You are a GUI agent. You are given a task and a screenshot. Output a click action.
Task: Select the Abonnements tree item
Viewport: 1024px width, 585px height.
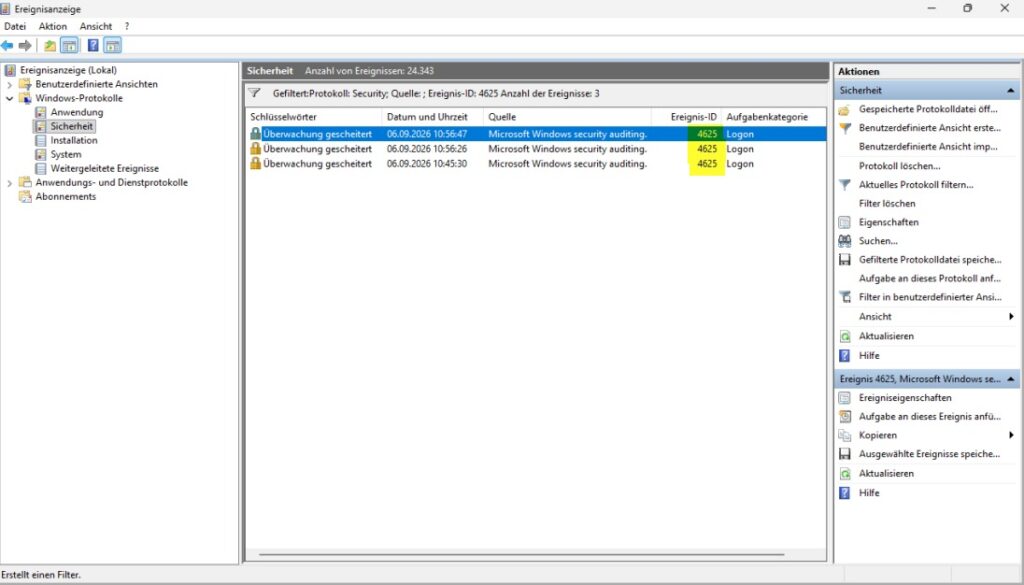coord(65,197)
